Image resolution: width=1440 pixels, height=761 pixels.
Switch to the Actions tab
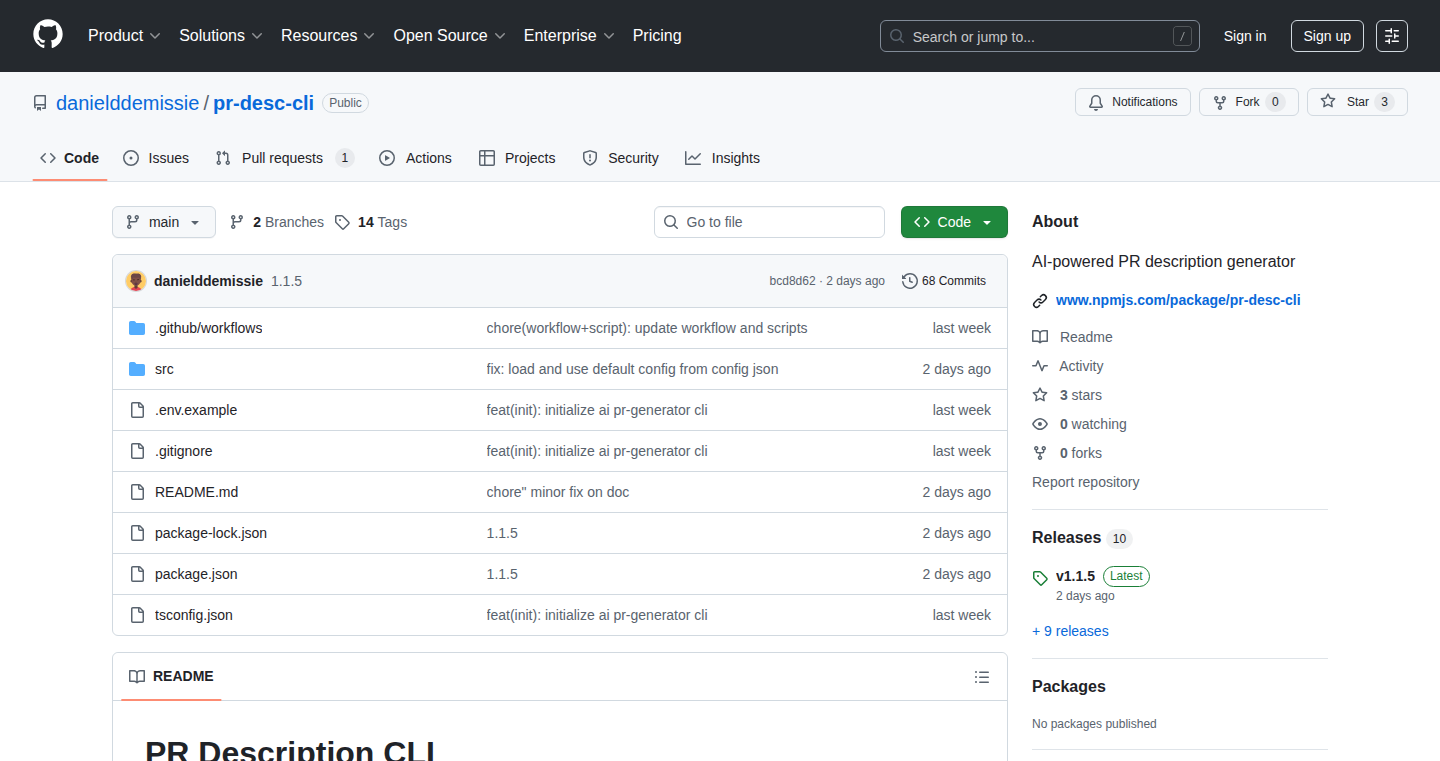(416, 158)
